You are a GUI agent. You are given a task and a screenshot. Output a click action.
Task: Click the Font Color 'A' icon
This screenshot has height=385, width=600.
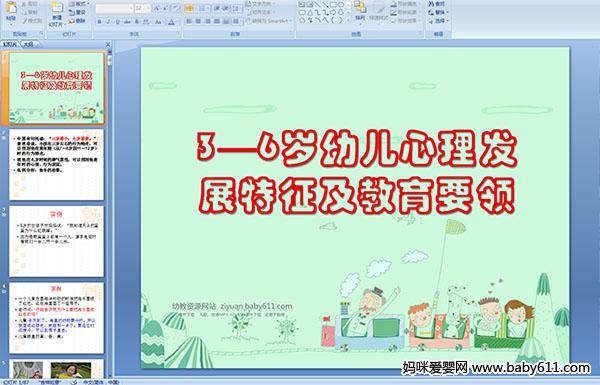(171, 22)
